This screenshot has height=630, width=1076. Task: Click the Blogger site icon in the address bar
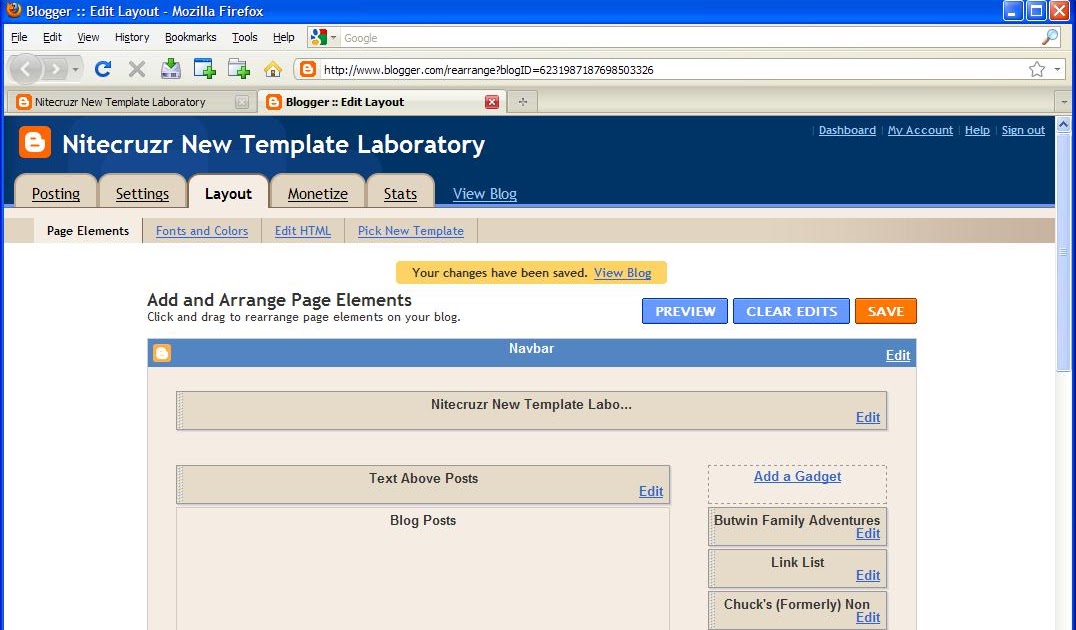308,69
